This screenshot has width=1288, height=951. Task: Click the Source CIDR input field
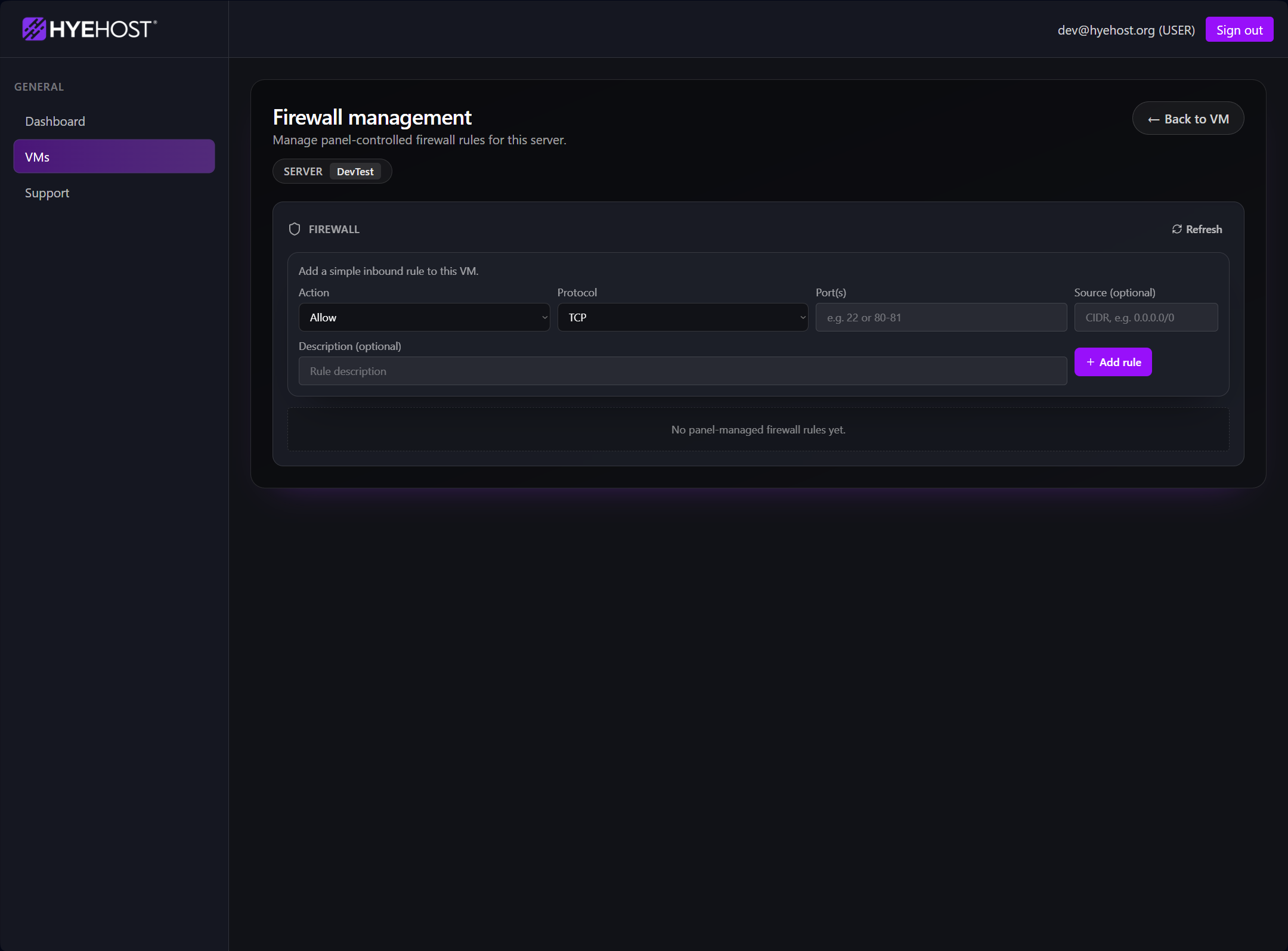tap(1145, 317)
